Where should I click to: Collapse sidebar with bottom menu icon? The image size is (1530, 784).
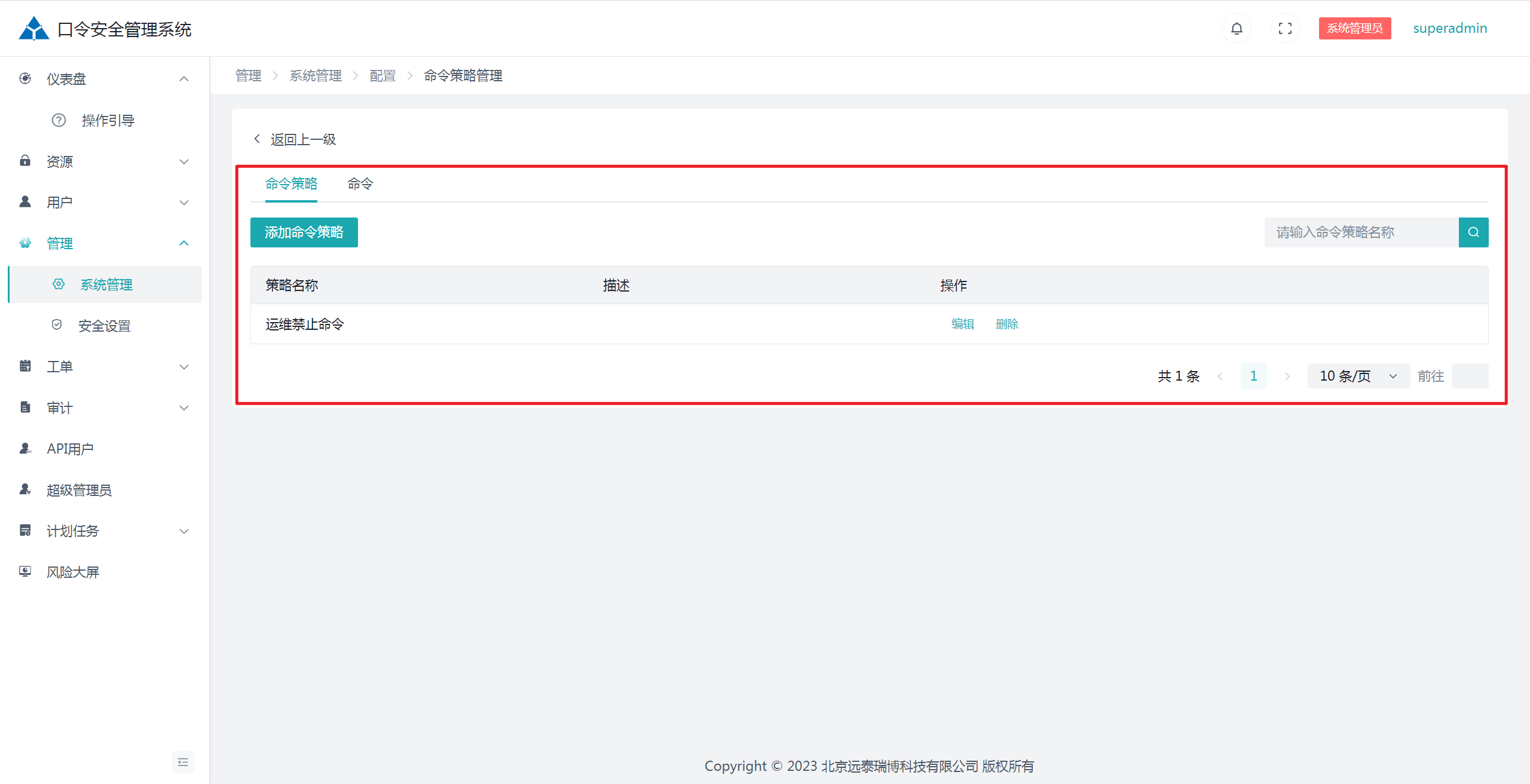click(183, 762)
